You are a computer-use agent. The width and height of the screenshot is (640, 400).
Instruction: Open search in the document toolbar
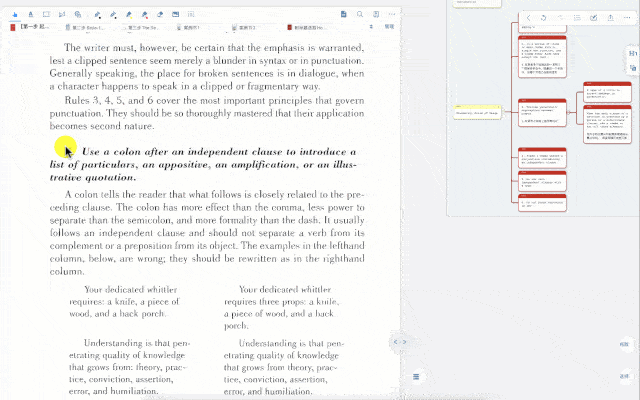coord(360,14)
